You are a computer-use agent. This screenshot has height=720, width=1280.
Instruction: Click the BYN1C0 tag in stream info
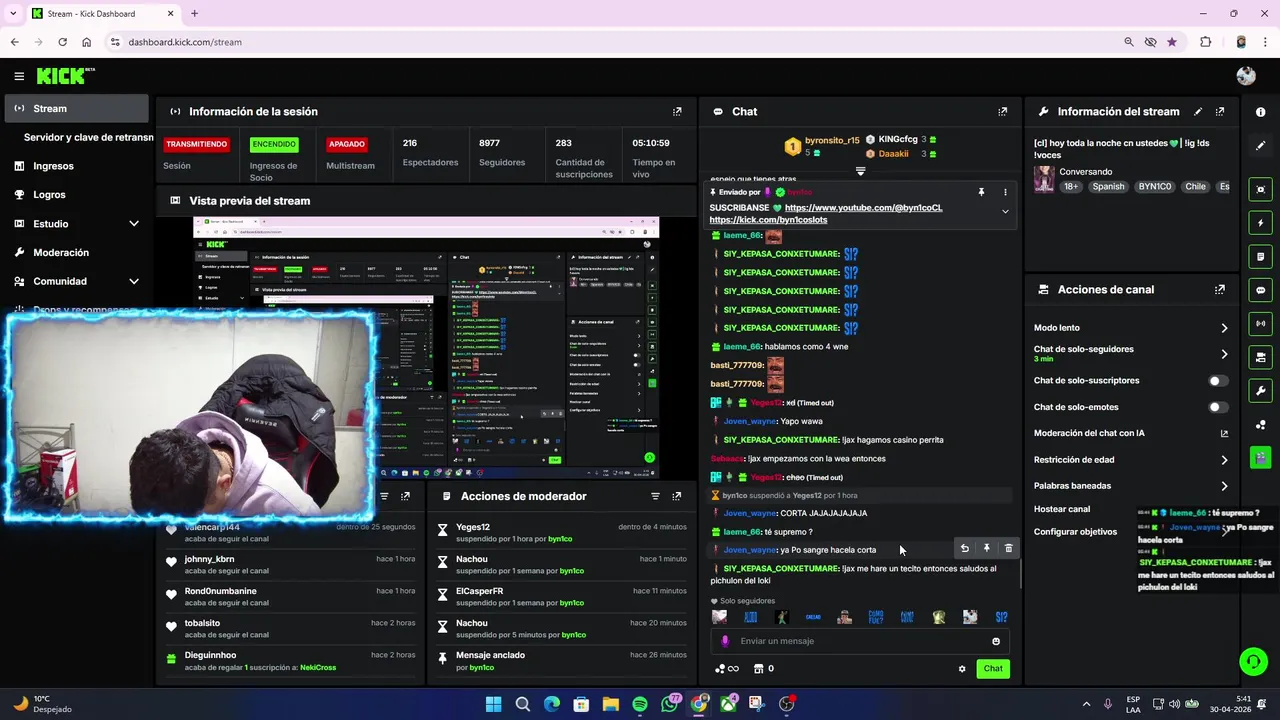pyautogui.click(x=1155, y=187)
